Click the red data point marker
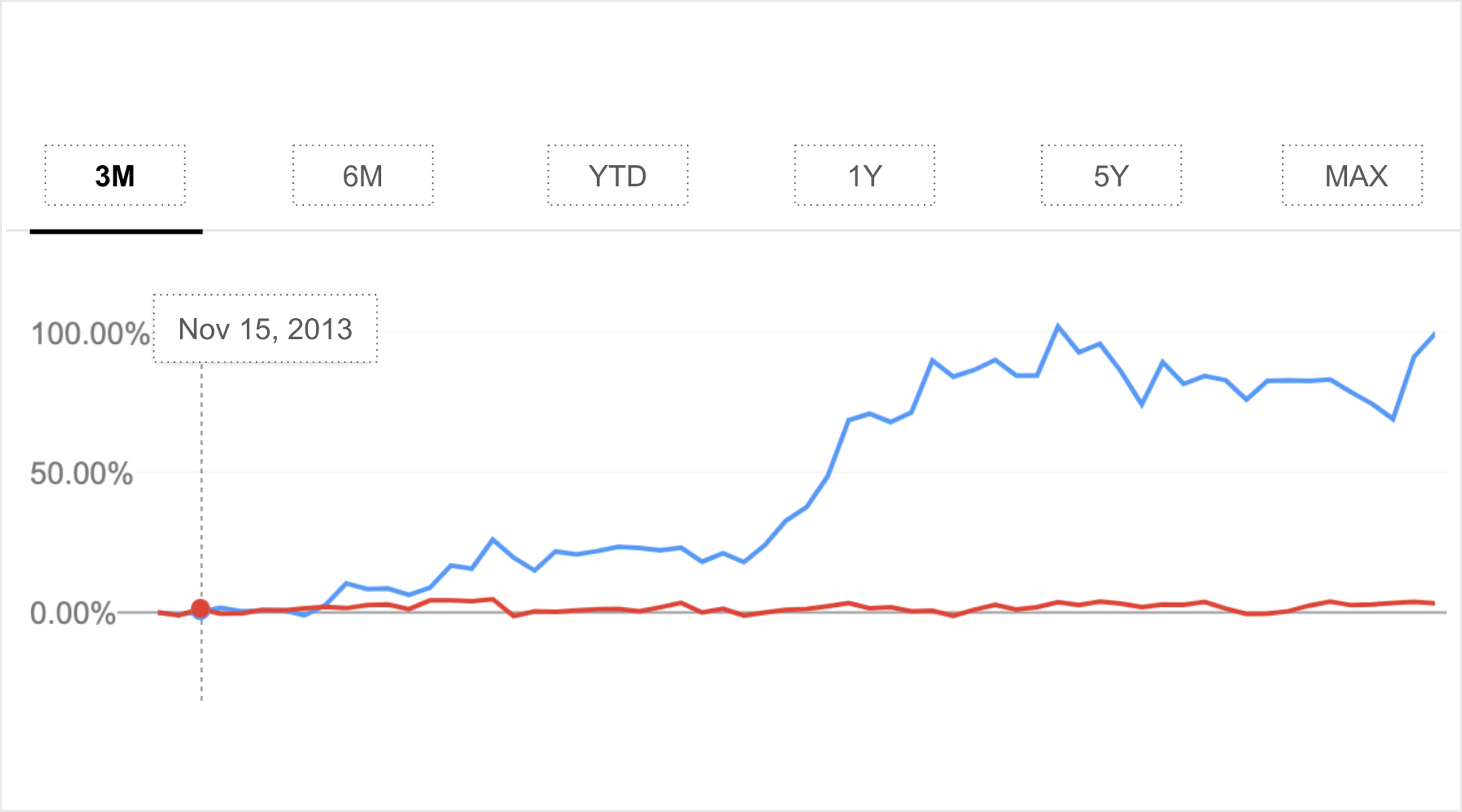The width and height of the screenshot is (1462, 812). (x=200, y=609)
